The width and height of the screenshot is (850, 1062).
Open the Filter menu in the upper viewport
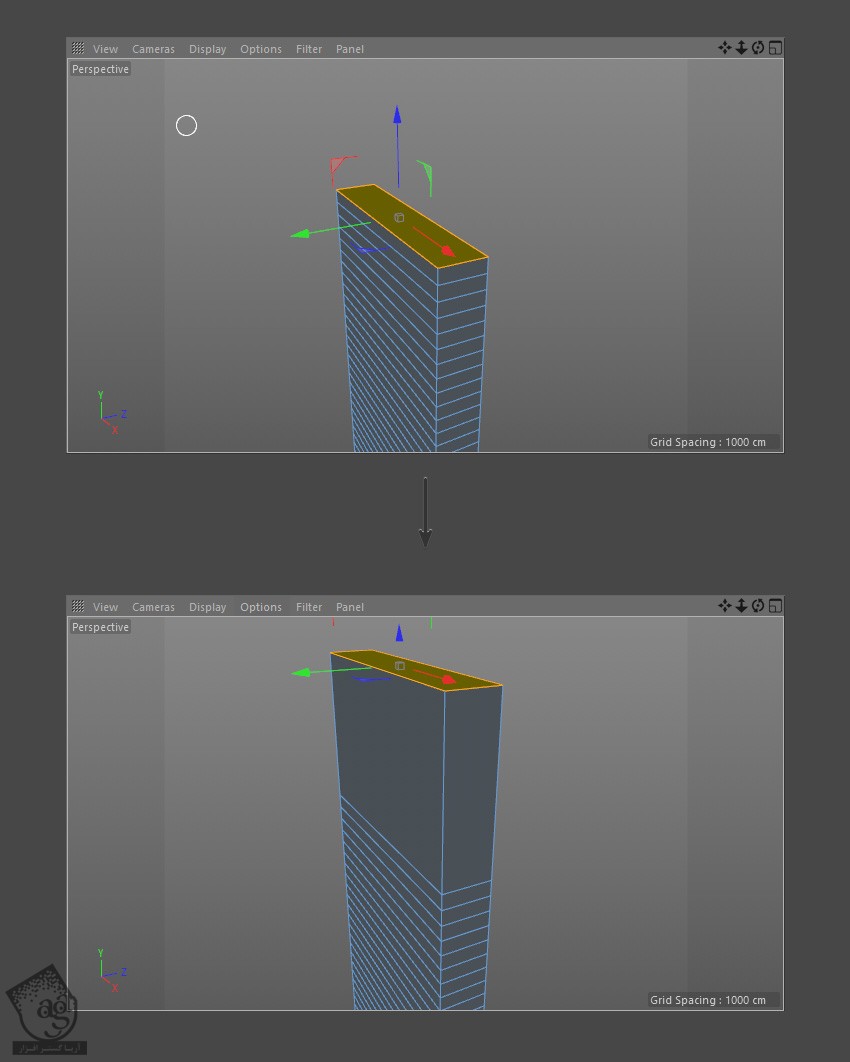(x=309, y=49)
